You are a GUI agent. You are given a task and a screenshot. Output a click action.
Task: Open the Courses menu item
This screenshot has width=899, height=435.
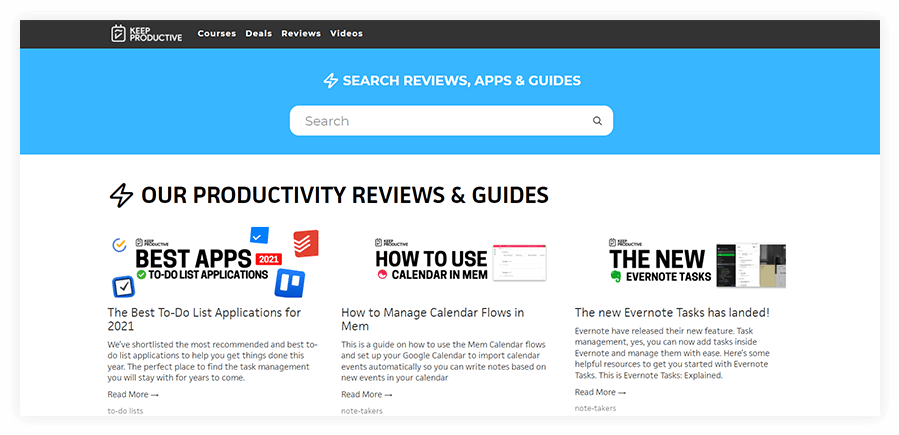(217, 33)
